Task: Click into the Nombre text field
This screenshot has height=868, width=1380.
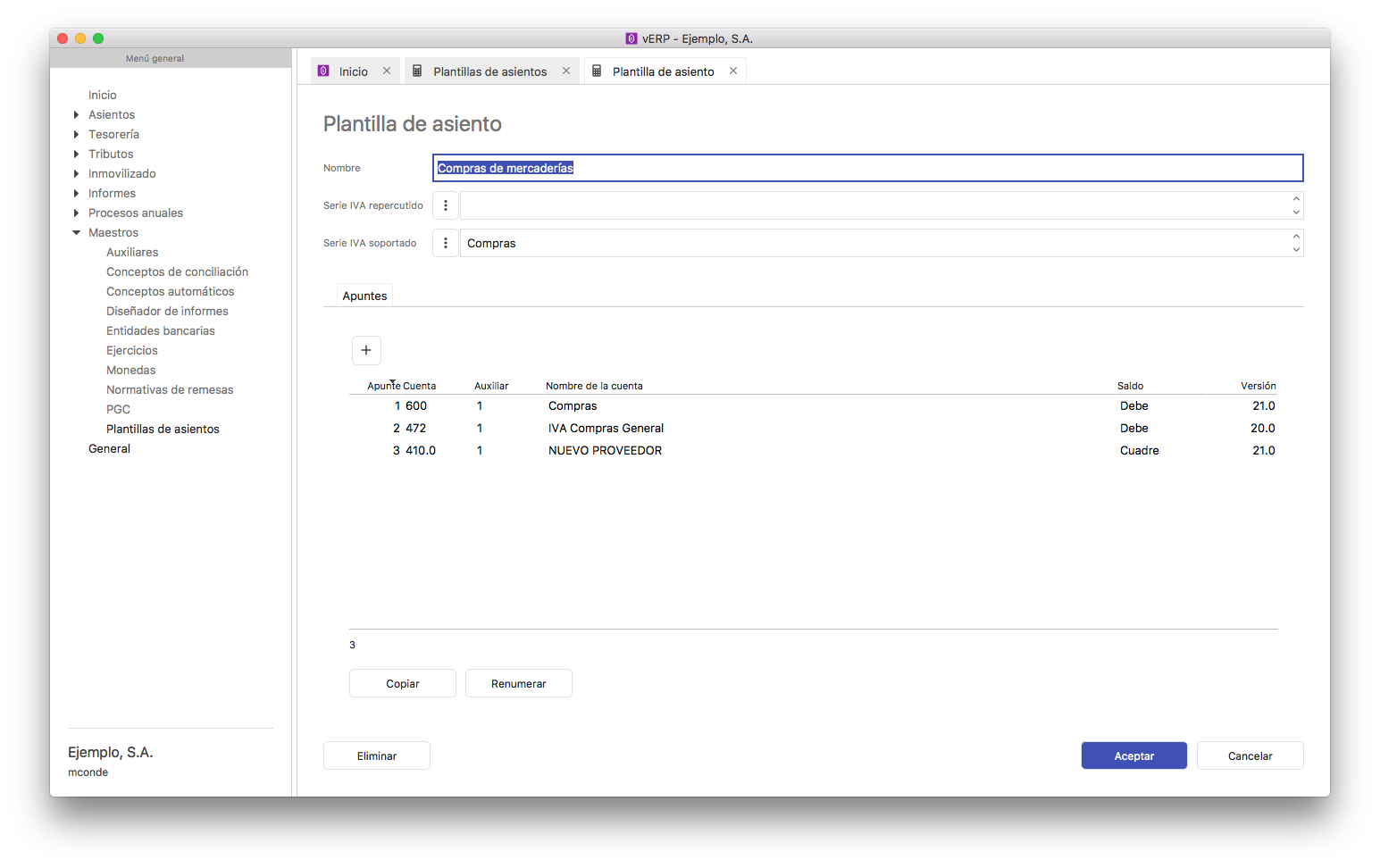Action: (x=866, y=168)
